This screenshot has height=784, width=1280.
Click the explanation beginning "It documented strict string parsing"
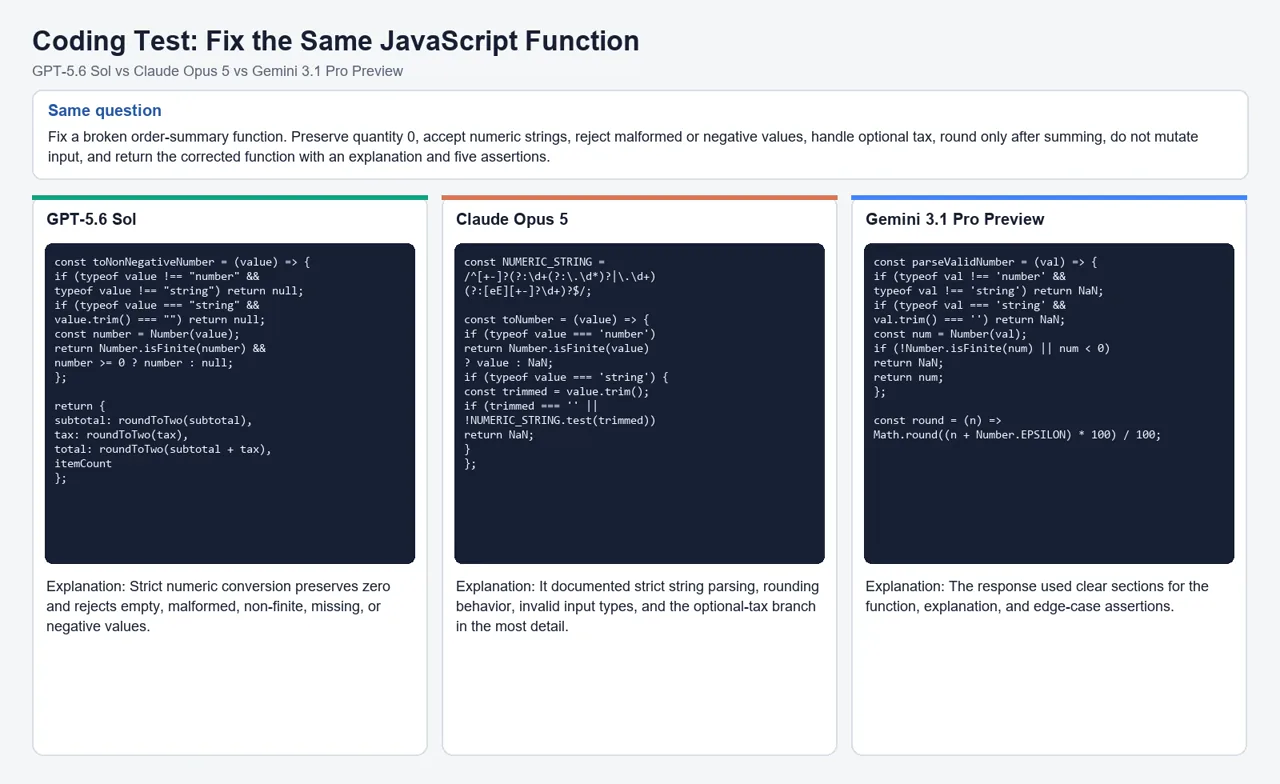click(637, 606)
